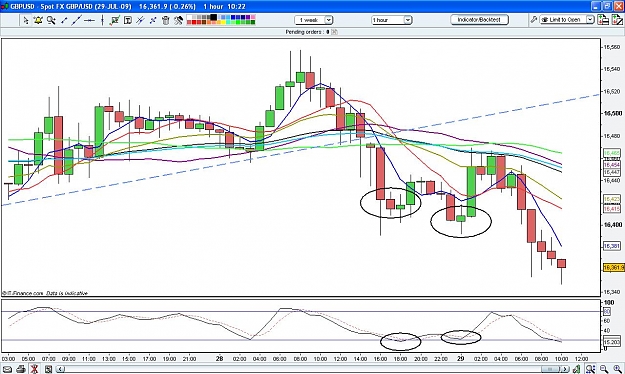
Task: Click the fourth icon in bottom-left bar
Action: pos(48,369)
